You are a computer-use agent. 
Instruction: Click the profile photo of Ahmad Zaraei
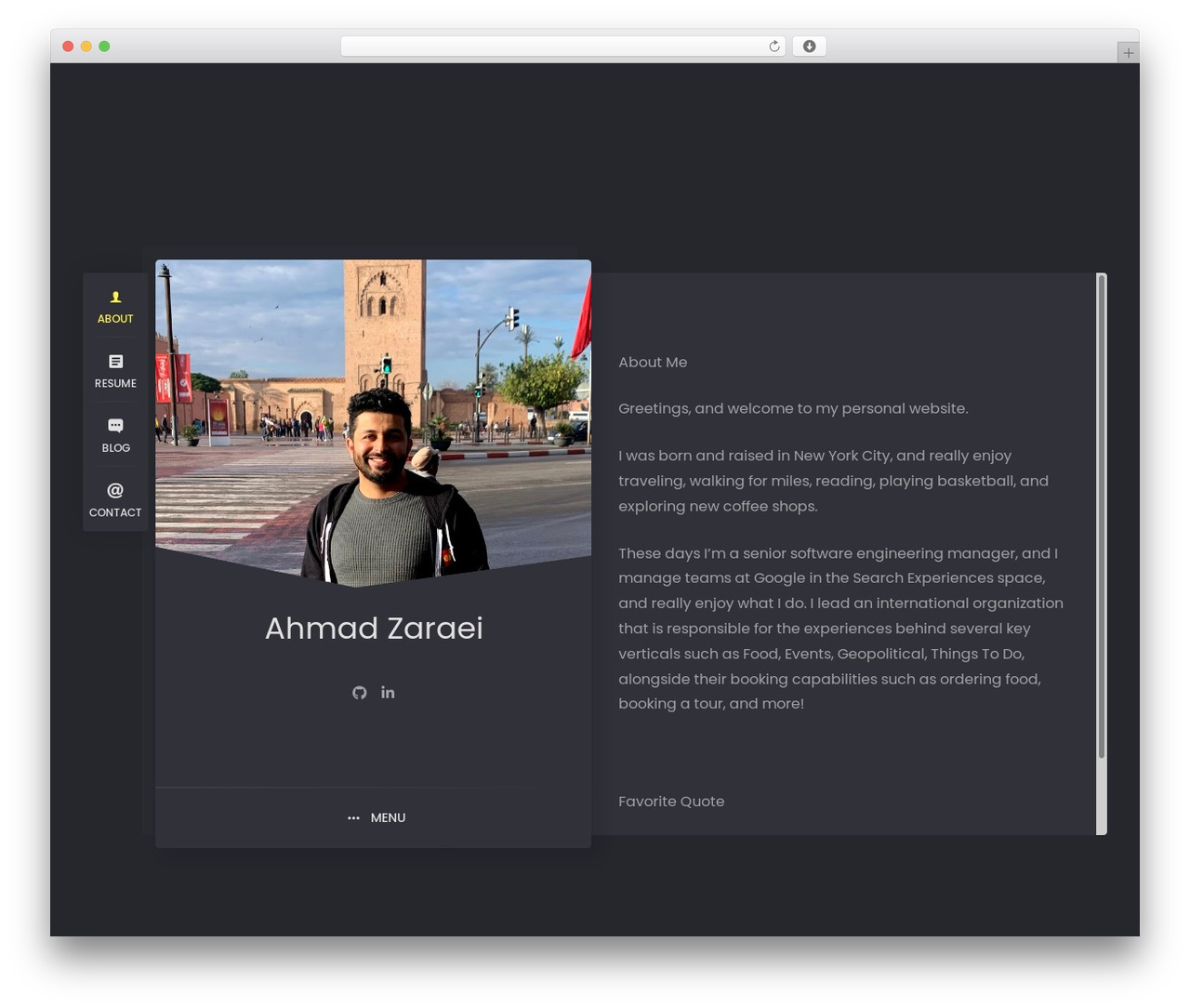tap(374, 423)
